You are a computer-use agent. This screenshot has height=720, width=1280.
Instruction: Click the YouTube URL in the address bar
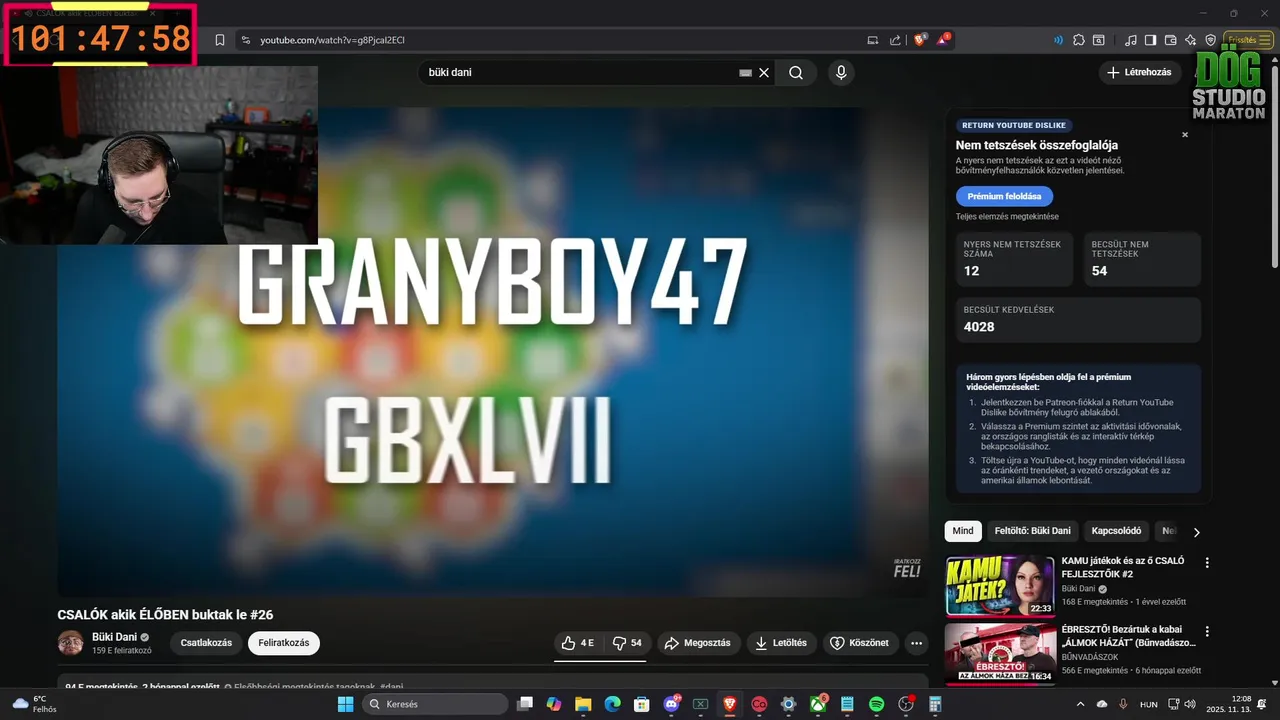tap(332, 40)
